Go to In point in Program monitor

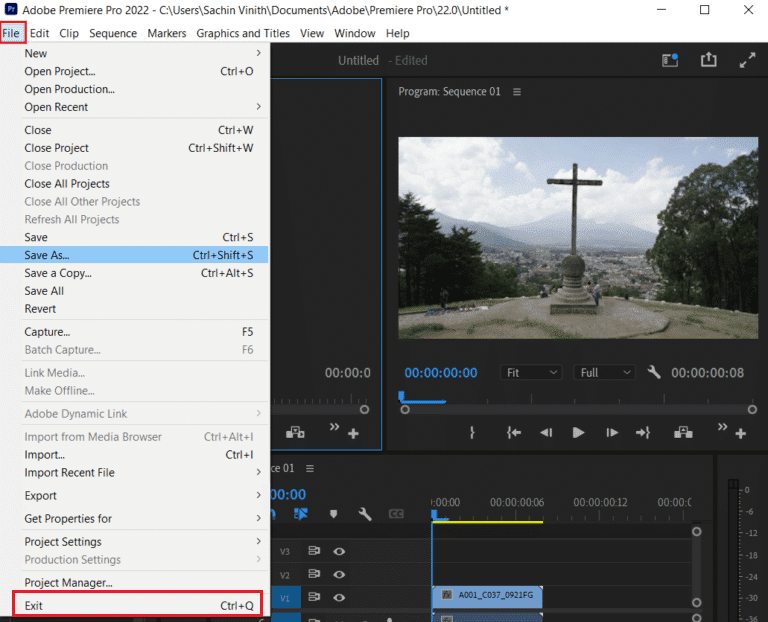pos(513,432)
